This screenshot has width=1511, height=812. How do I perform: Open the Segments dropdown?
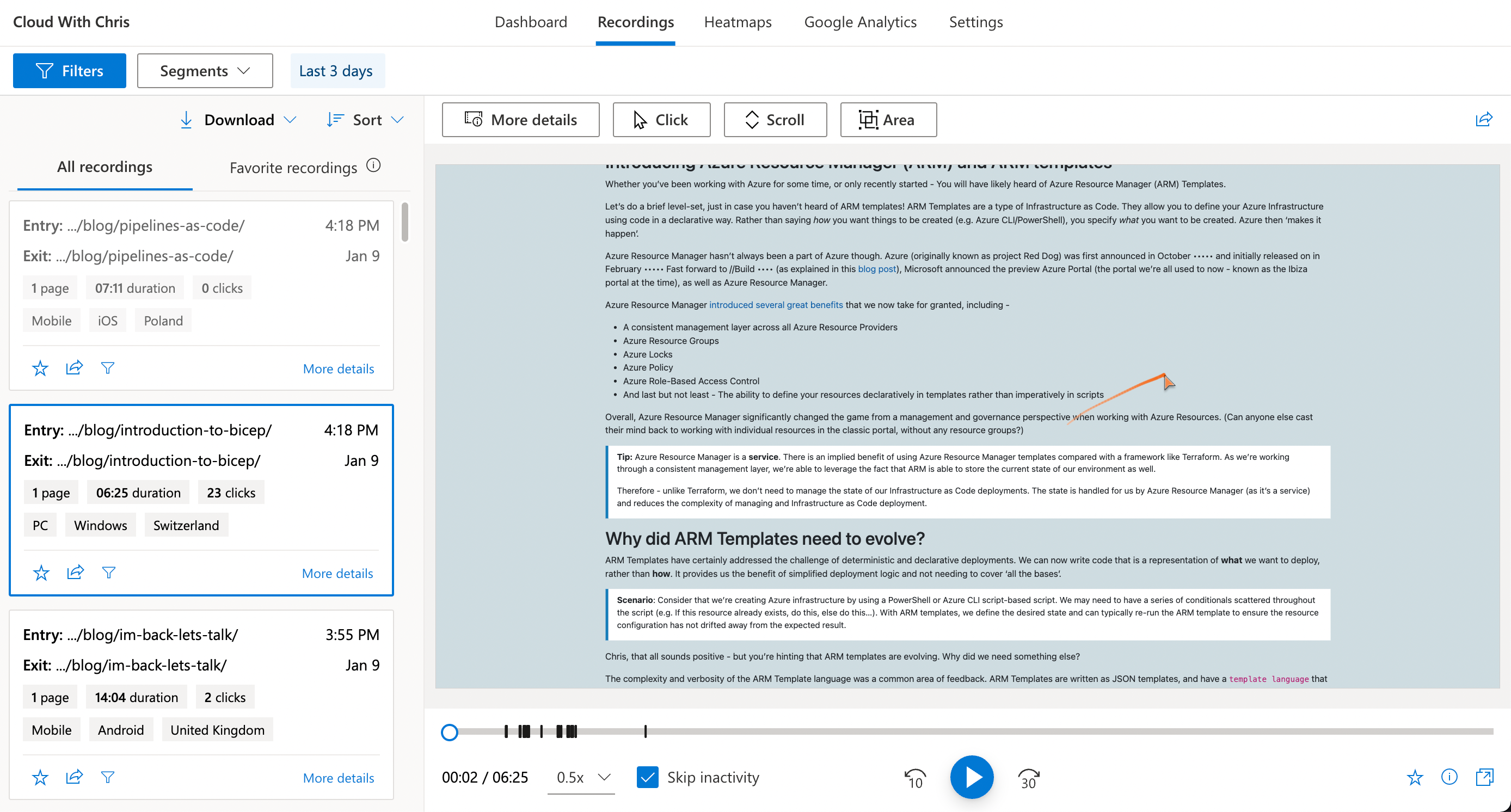click(x=204, y=70)
